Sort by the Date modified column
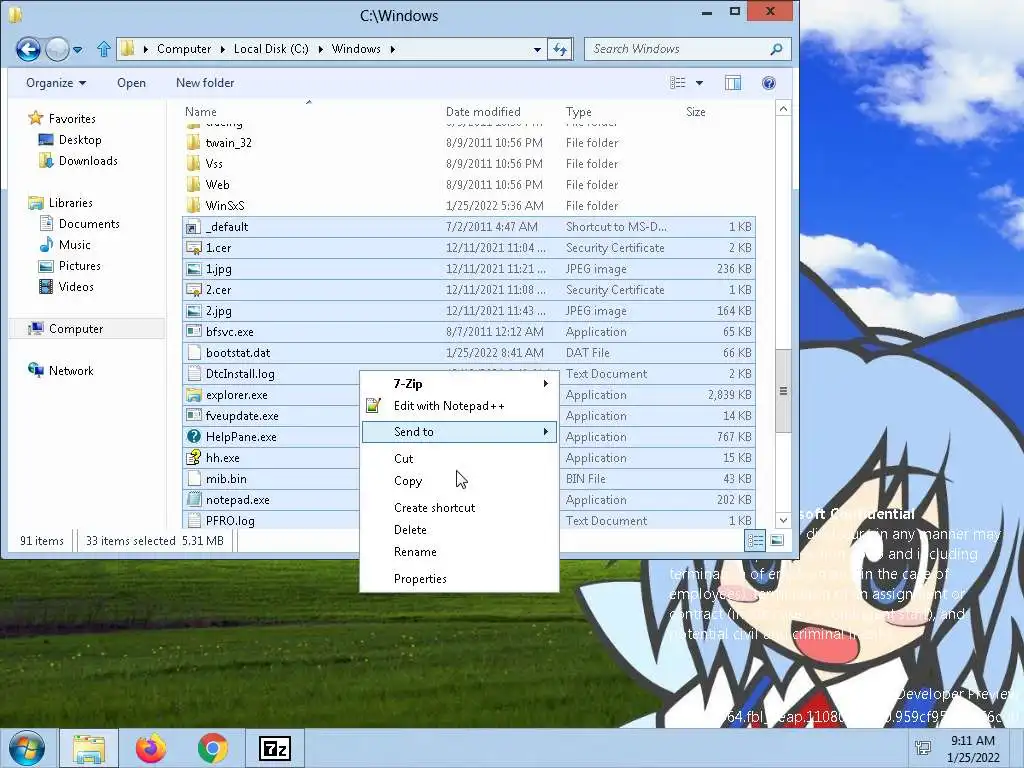This screenshot has height=768, width=1024. (x=483, y=112)
